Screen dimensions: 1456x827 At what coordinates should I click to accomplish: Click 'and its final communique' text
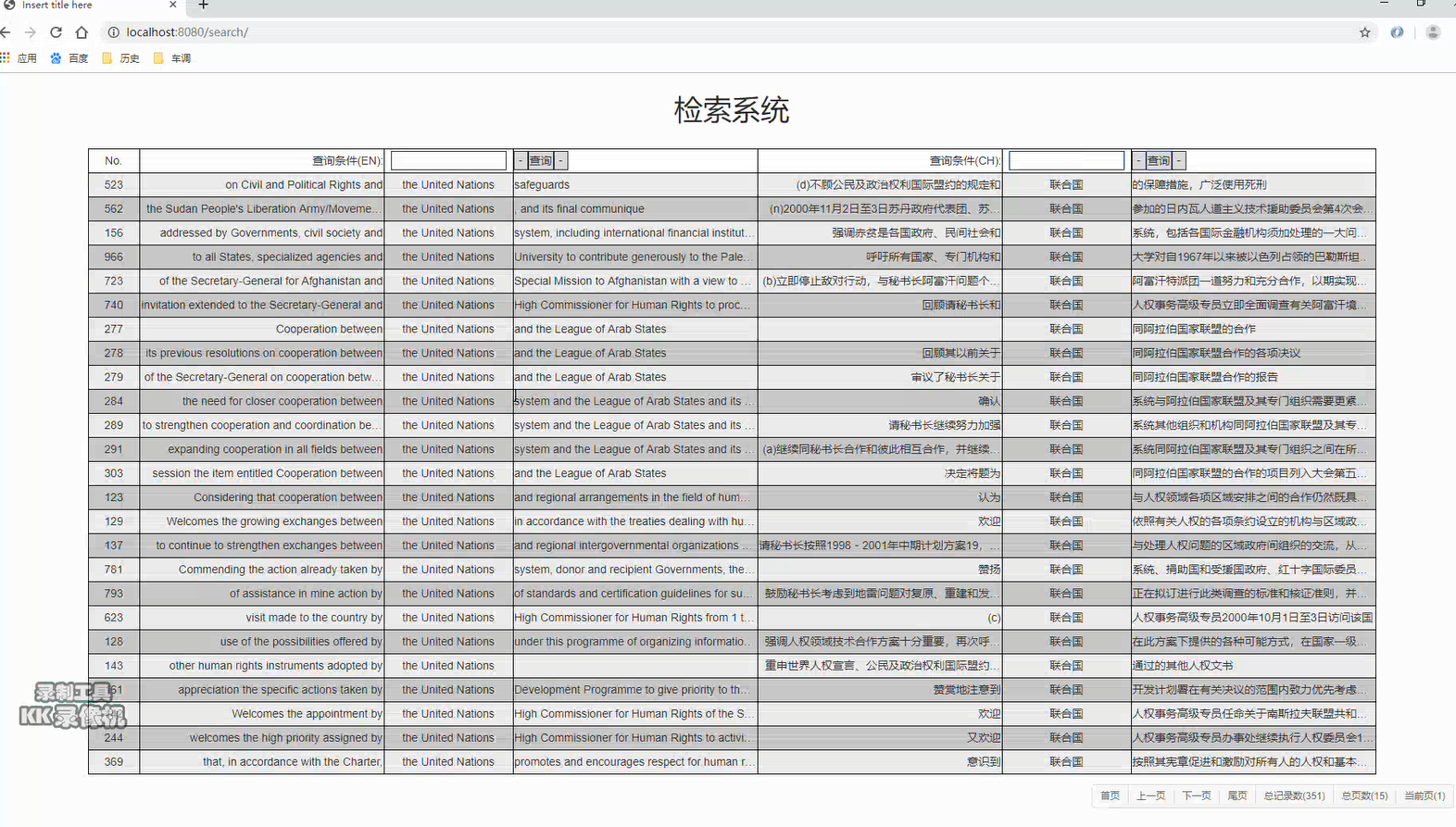click(x=581, y=208)
